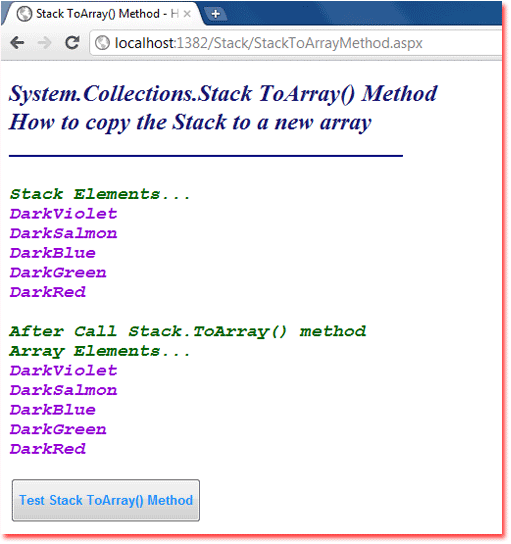The height and width of the screenshot is (544, 511).
Task: Click the favicon on the browser tab
Action: [x=24, y=14]
